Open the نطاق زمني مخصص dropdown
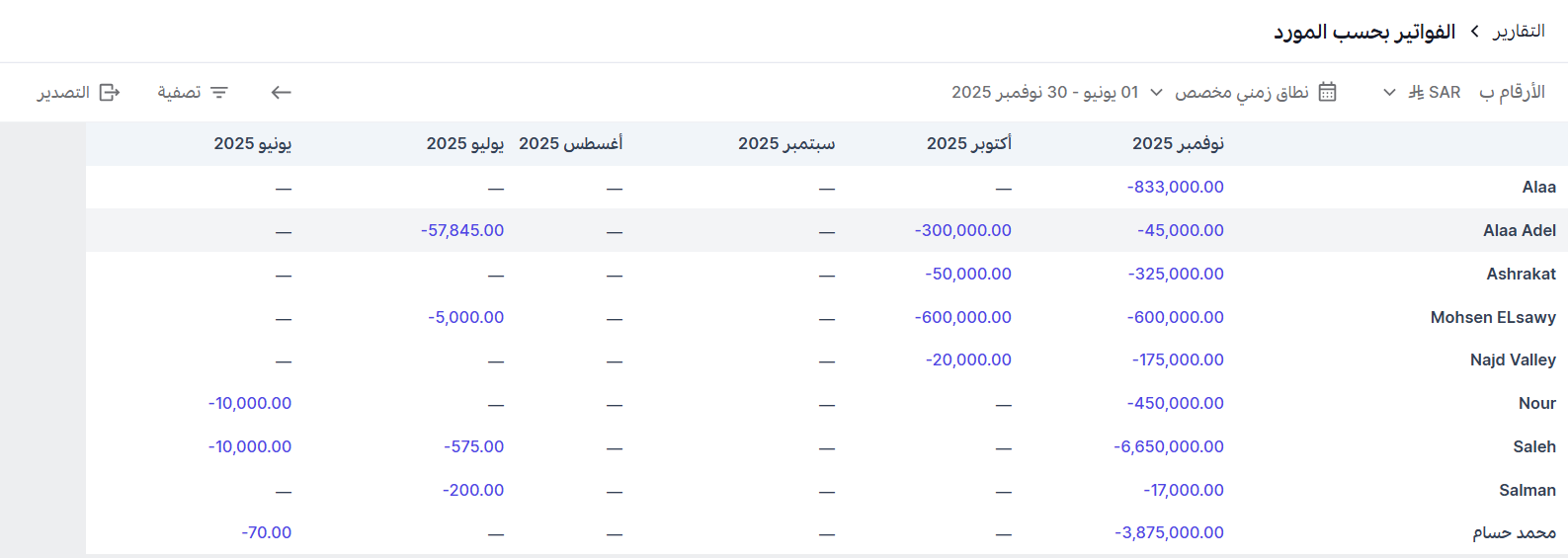 (x=1240, y=92)
